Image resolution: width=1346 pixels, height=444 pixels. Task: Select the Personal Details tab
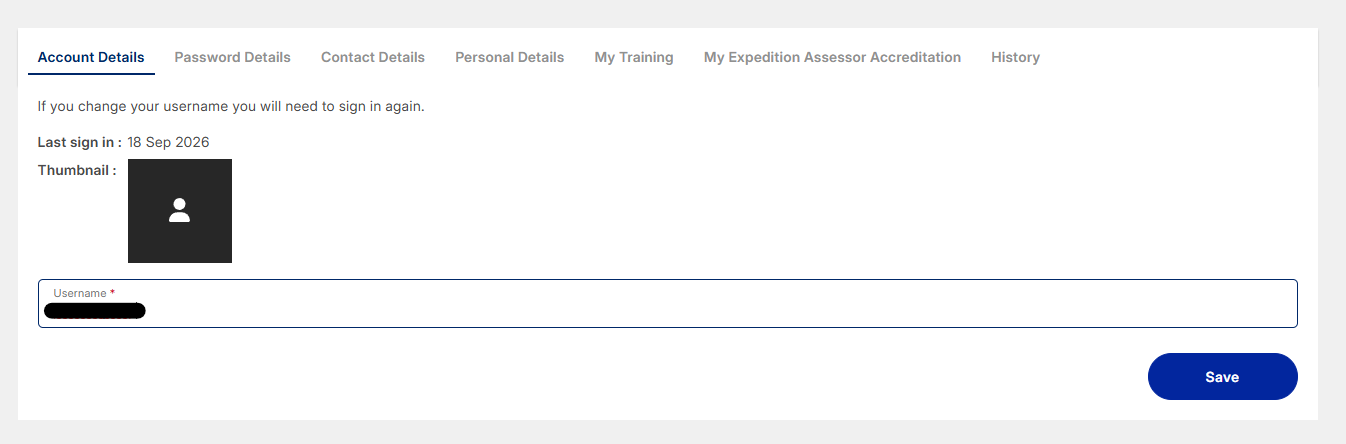coord(509,57)
